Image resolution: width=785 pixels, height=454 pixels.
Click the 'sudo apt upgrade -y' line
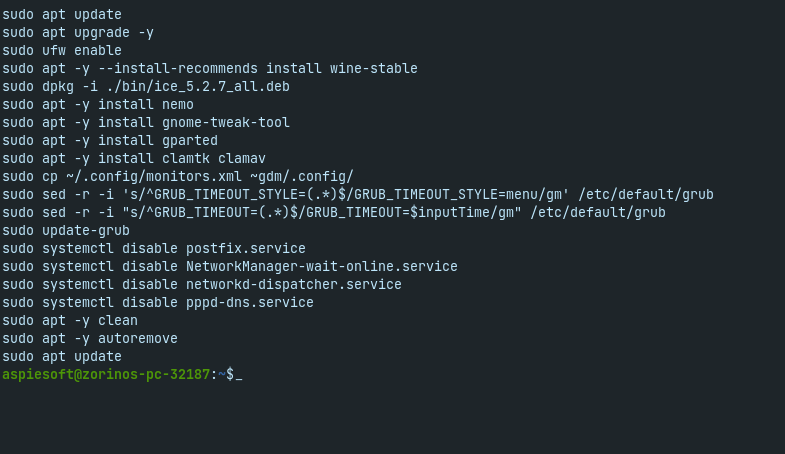coord(78,33)
